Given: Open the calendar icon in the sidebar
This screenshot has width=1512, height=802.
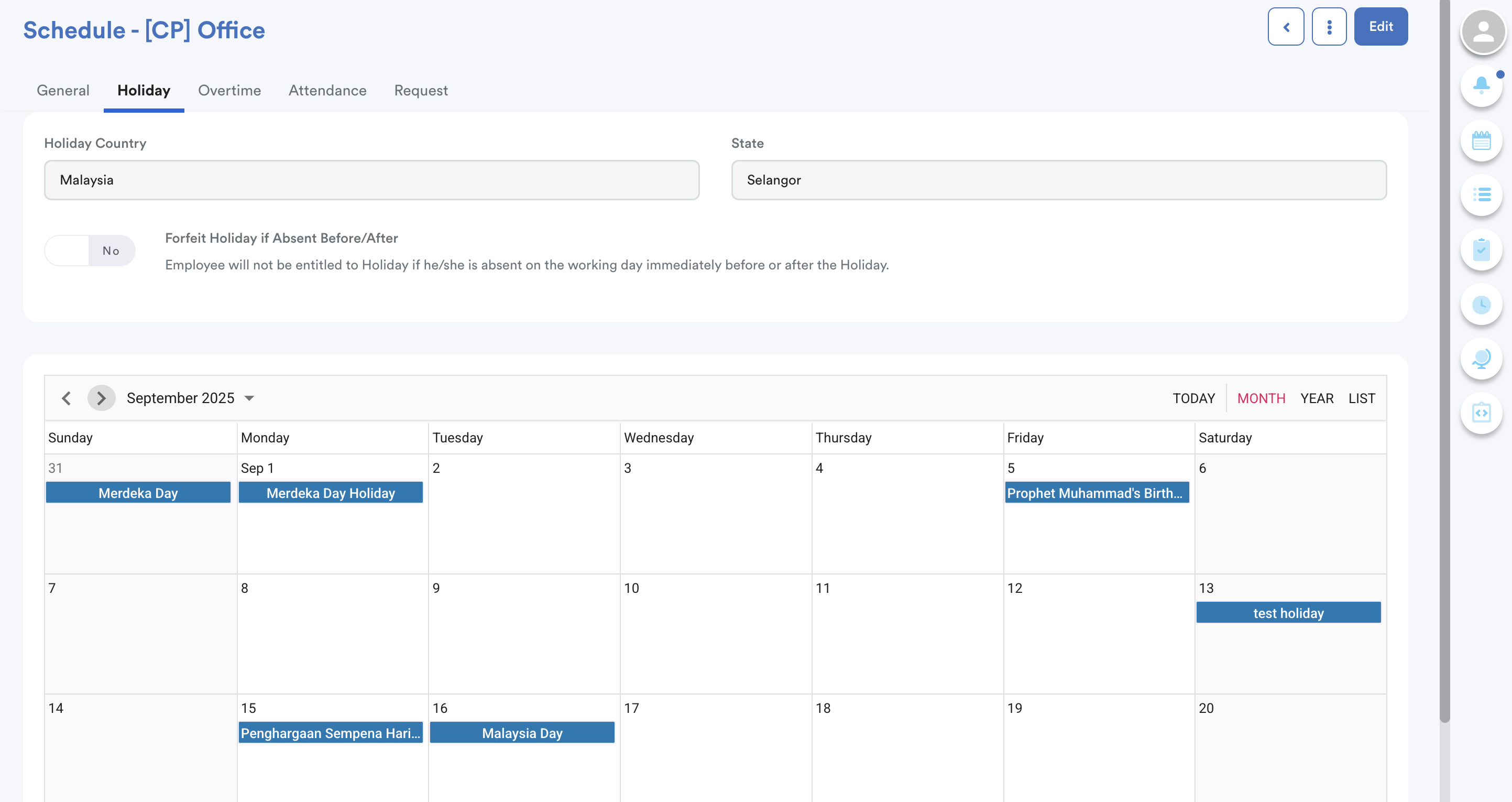Looking at the screenshot, I should click(1481, 140).
